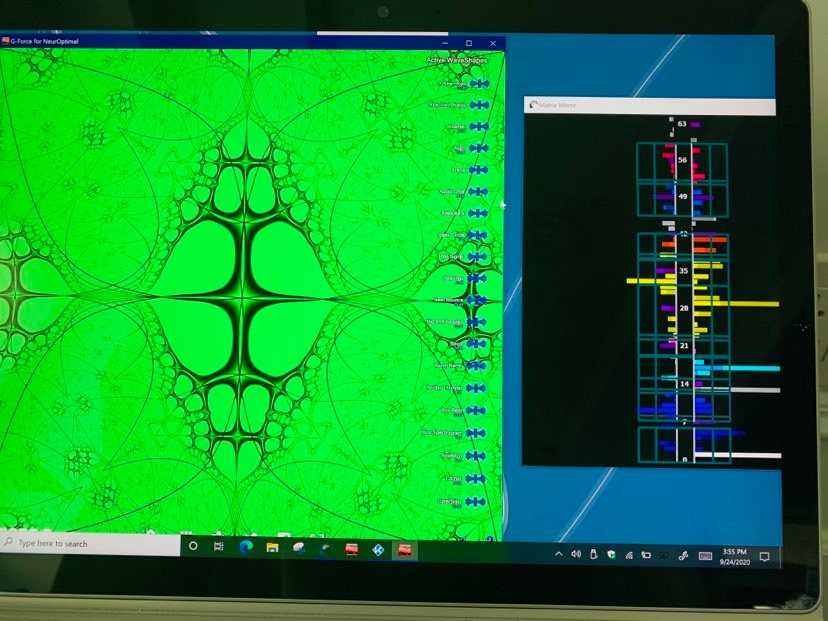Select the 21 frequency label in Matrix Mirror

click(684, 346)
